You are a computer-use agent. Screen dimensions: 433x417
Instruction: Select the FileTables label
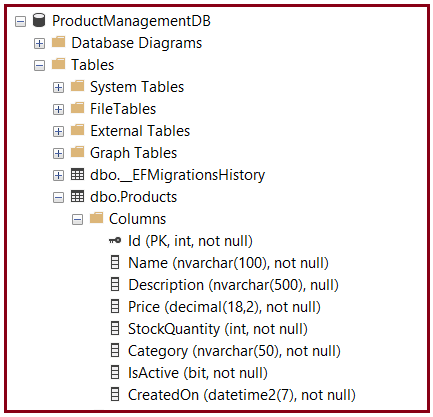[x=123, y=109]
